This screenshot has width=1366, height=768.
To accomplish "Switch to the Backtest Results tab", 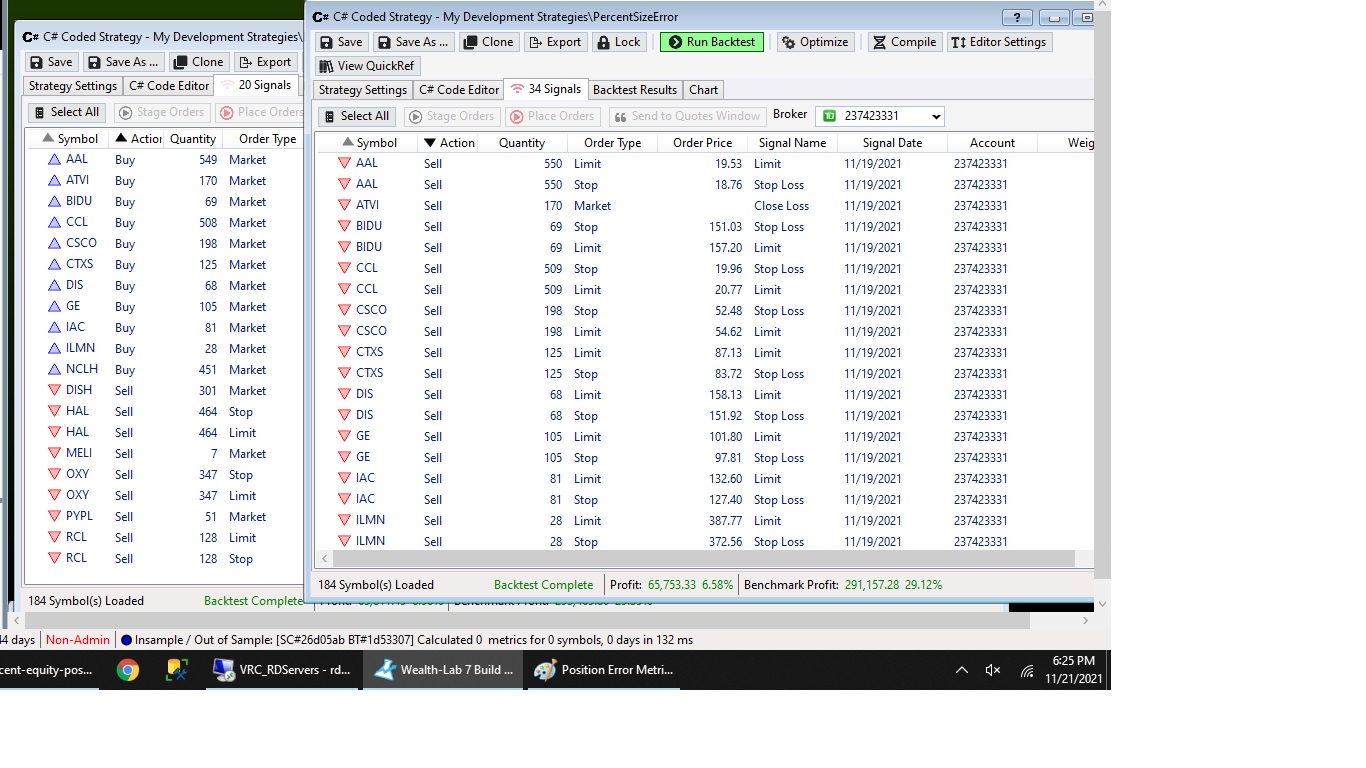I will coord(634,90).
